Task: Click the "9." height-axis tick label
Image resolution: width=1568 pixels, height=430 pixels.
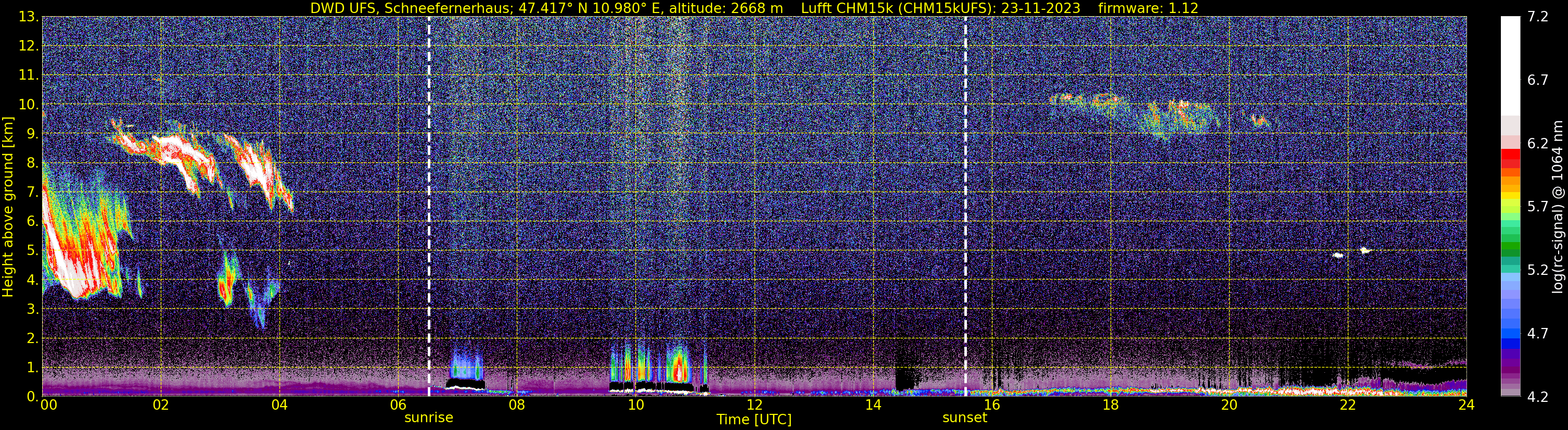Action: (x=33, y=134)
